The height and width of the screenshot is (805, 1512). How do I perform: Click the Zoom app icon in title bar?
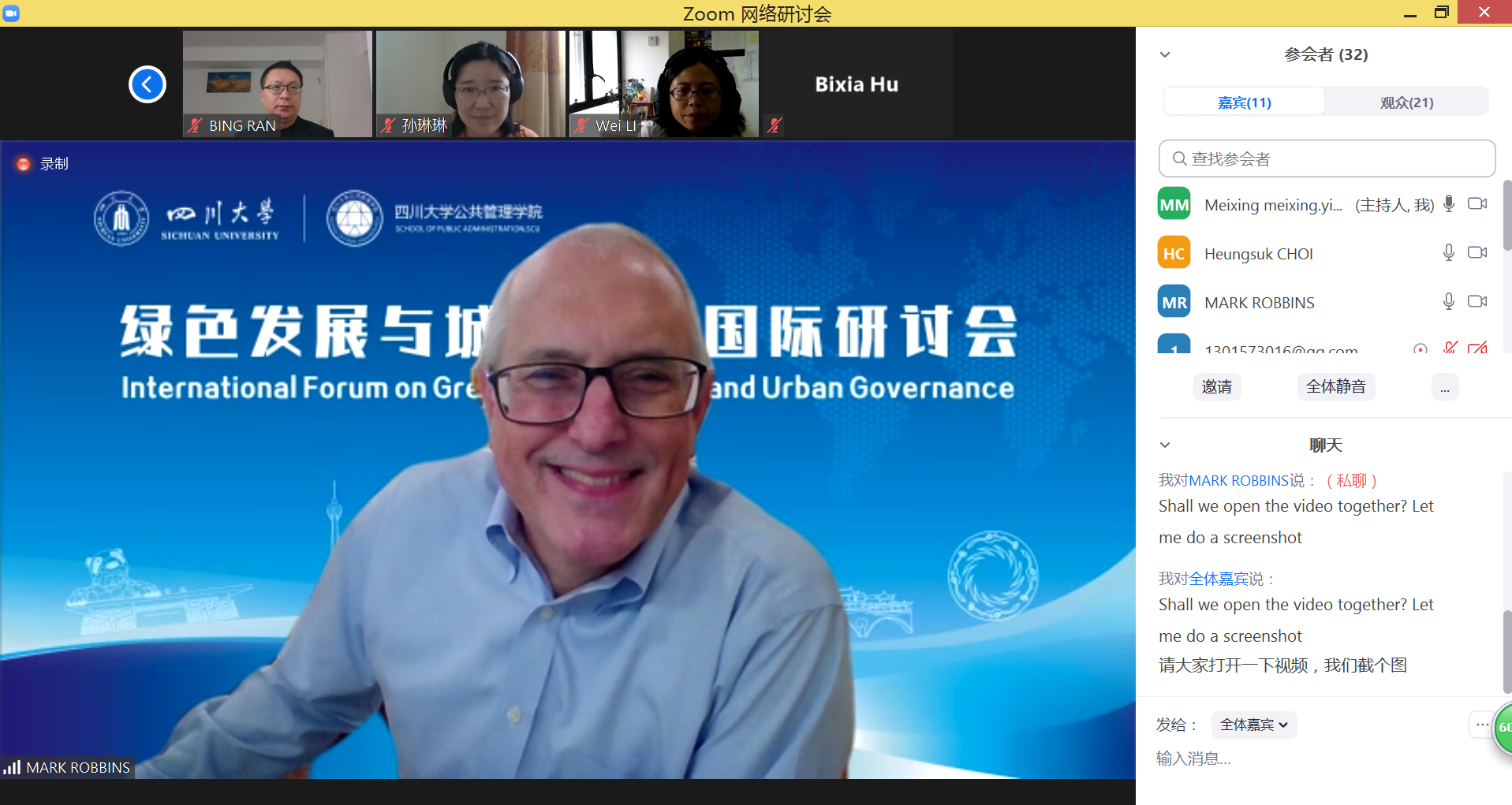pyautogui.click(x=11, y=13)
